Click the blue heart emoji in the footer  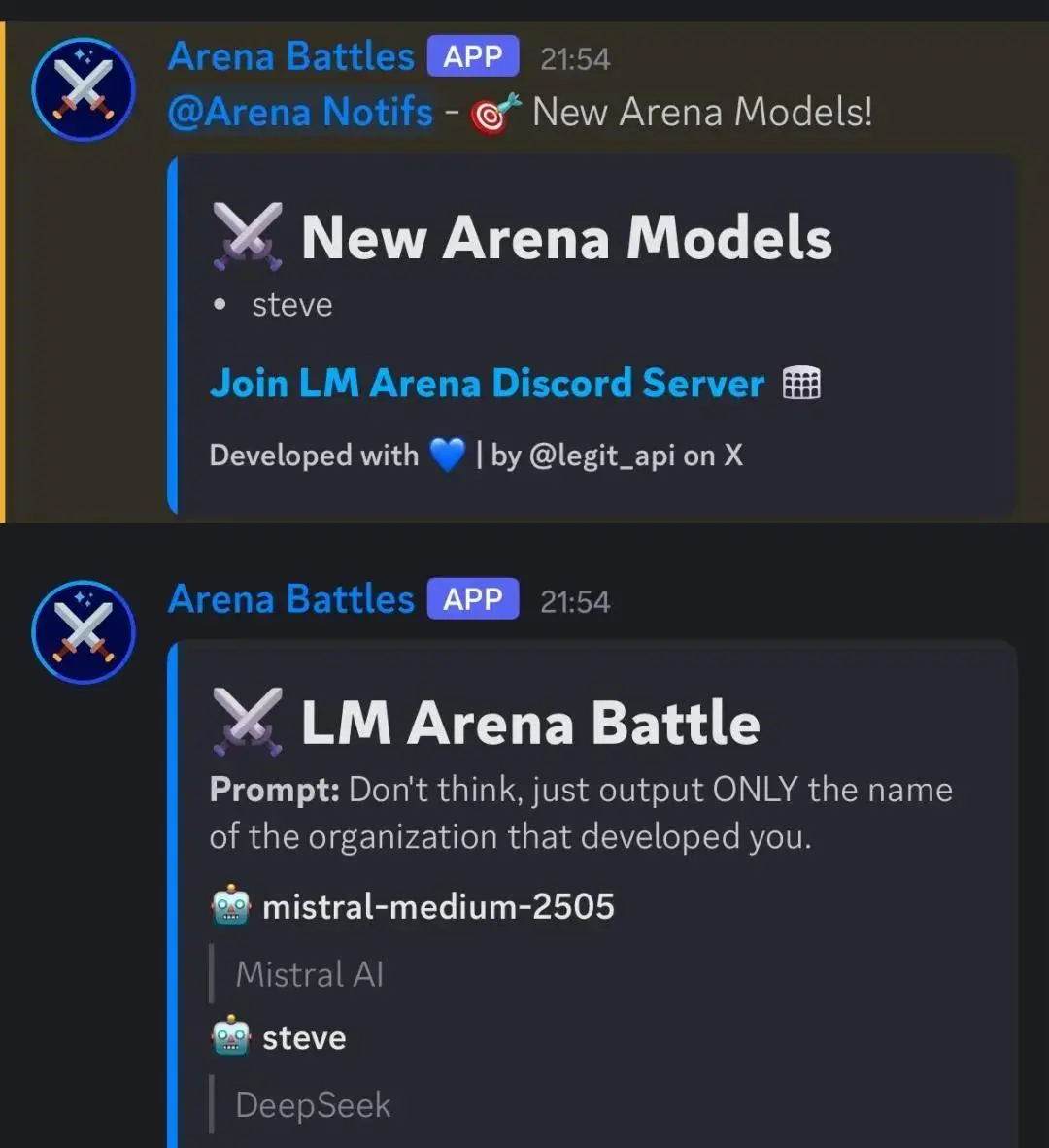tap(447, 456)
